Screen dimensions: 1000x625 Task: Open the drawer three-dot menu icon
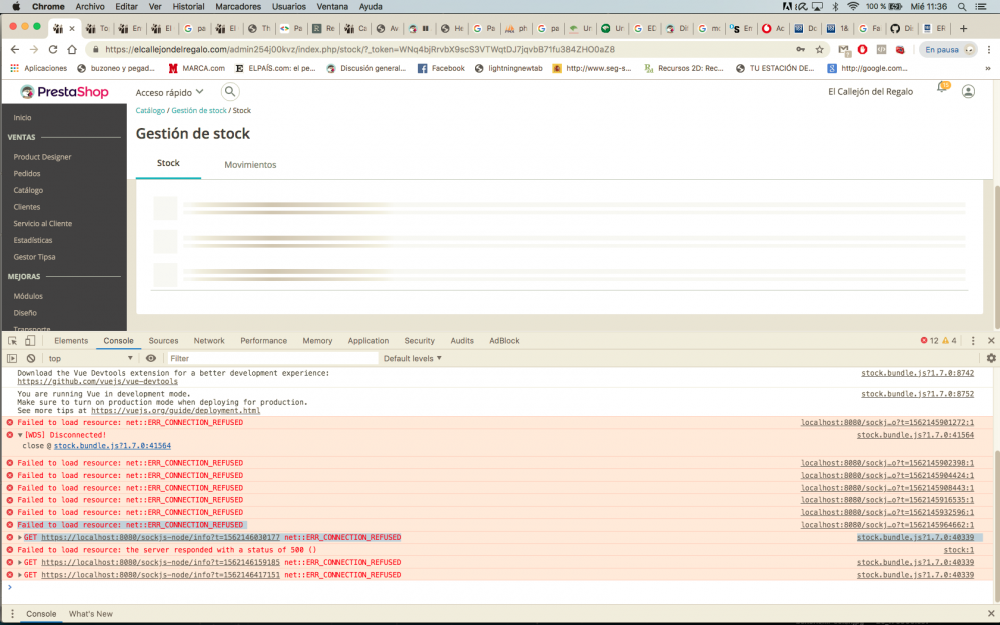coord(12,614)
